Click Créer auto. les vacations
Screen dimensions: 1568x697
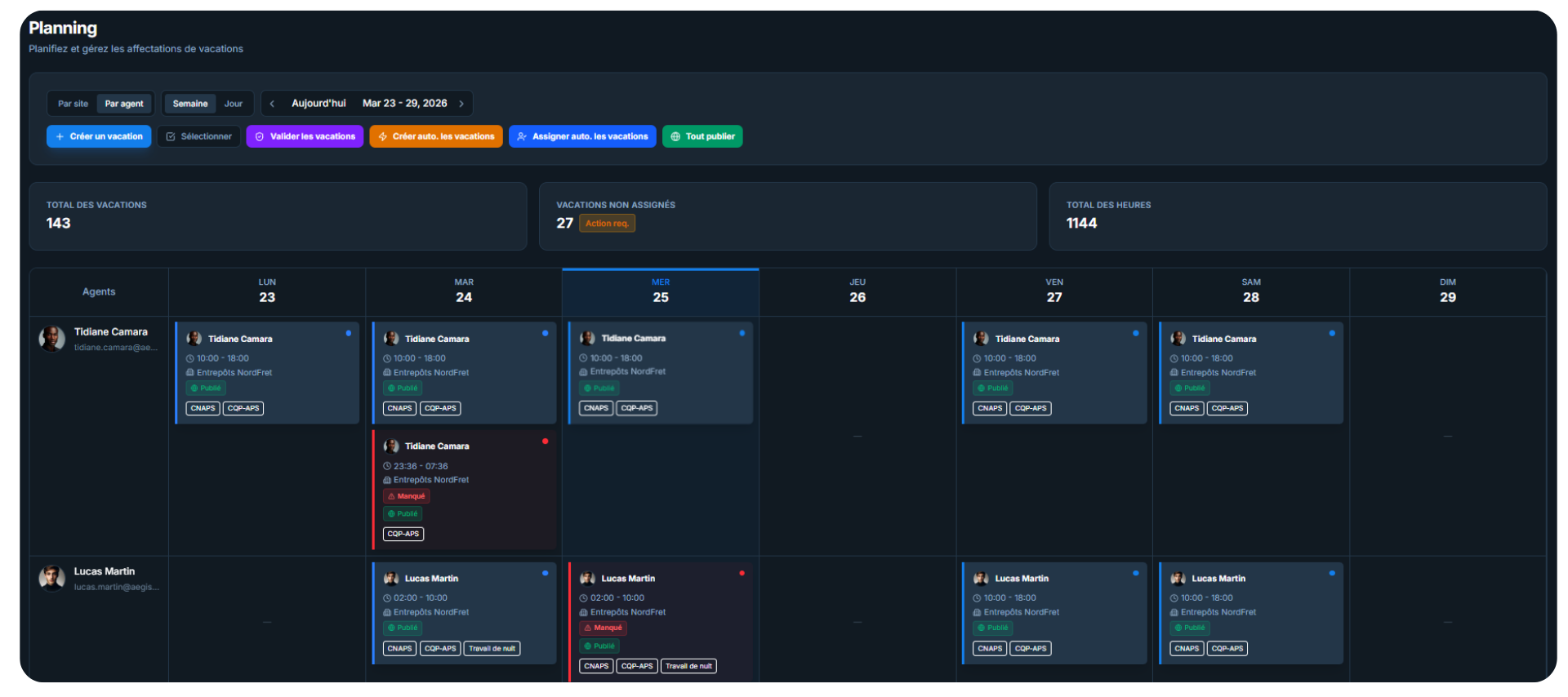coord(436,136)
